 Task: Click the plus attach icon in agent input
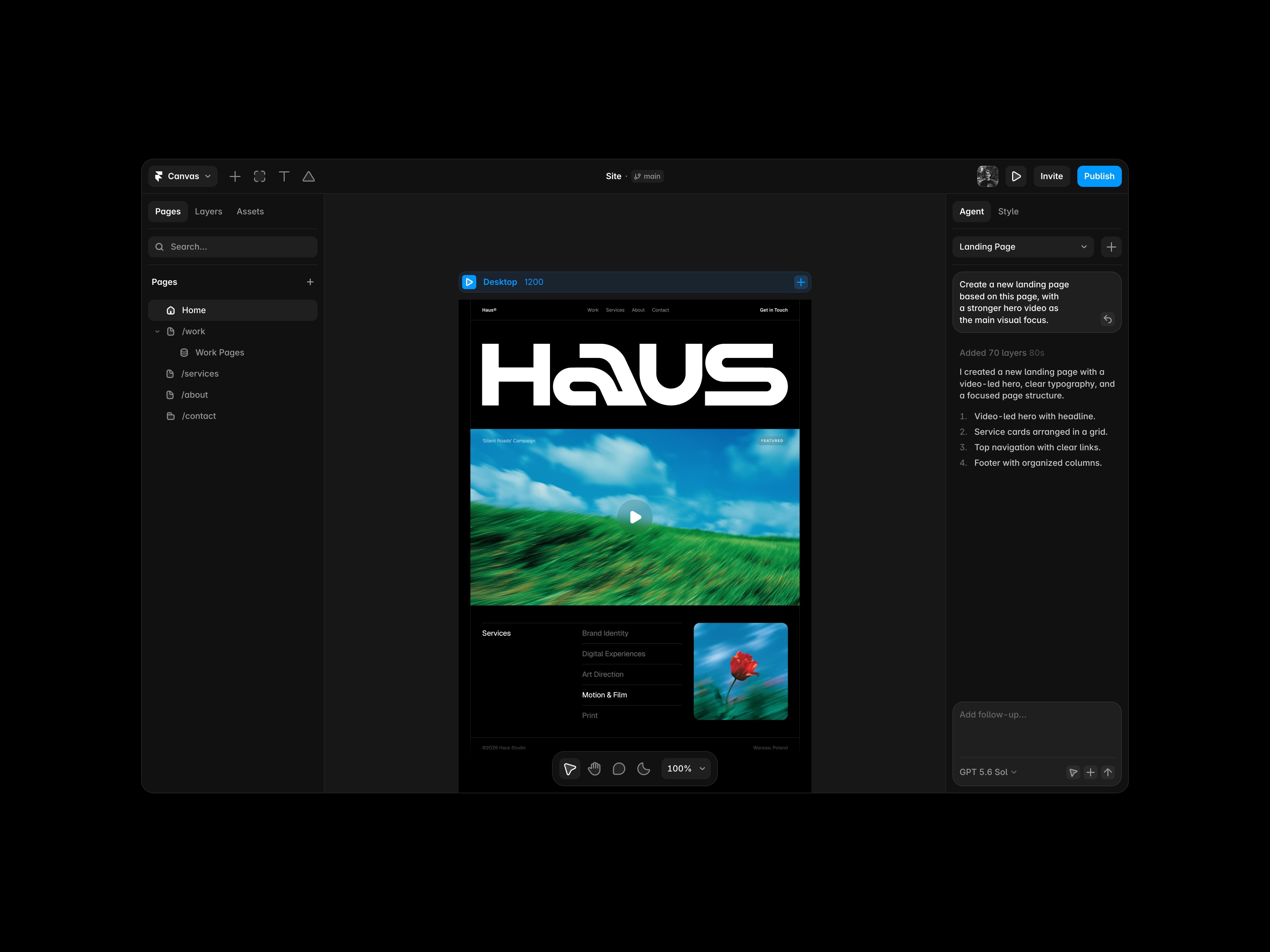[x=1090, y=773]
